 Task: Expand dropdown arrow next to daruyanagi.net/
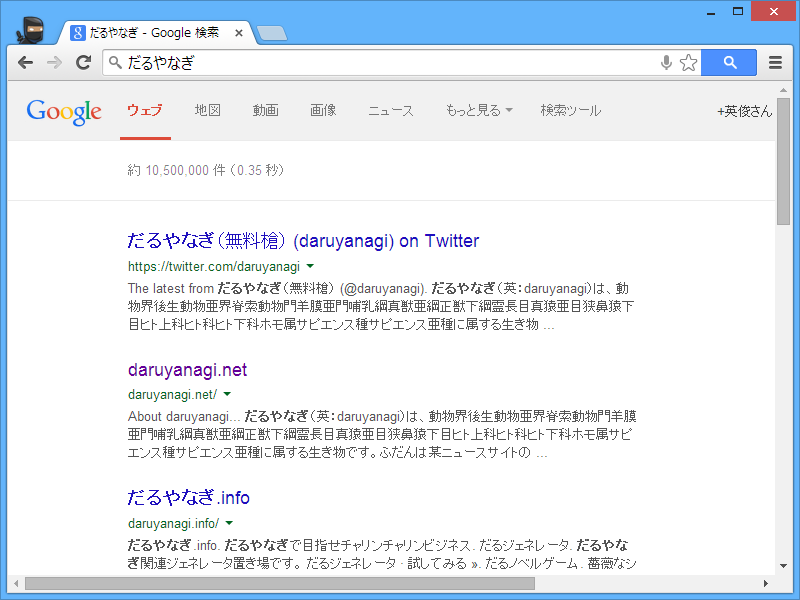pos(227,394)
